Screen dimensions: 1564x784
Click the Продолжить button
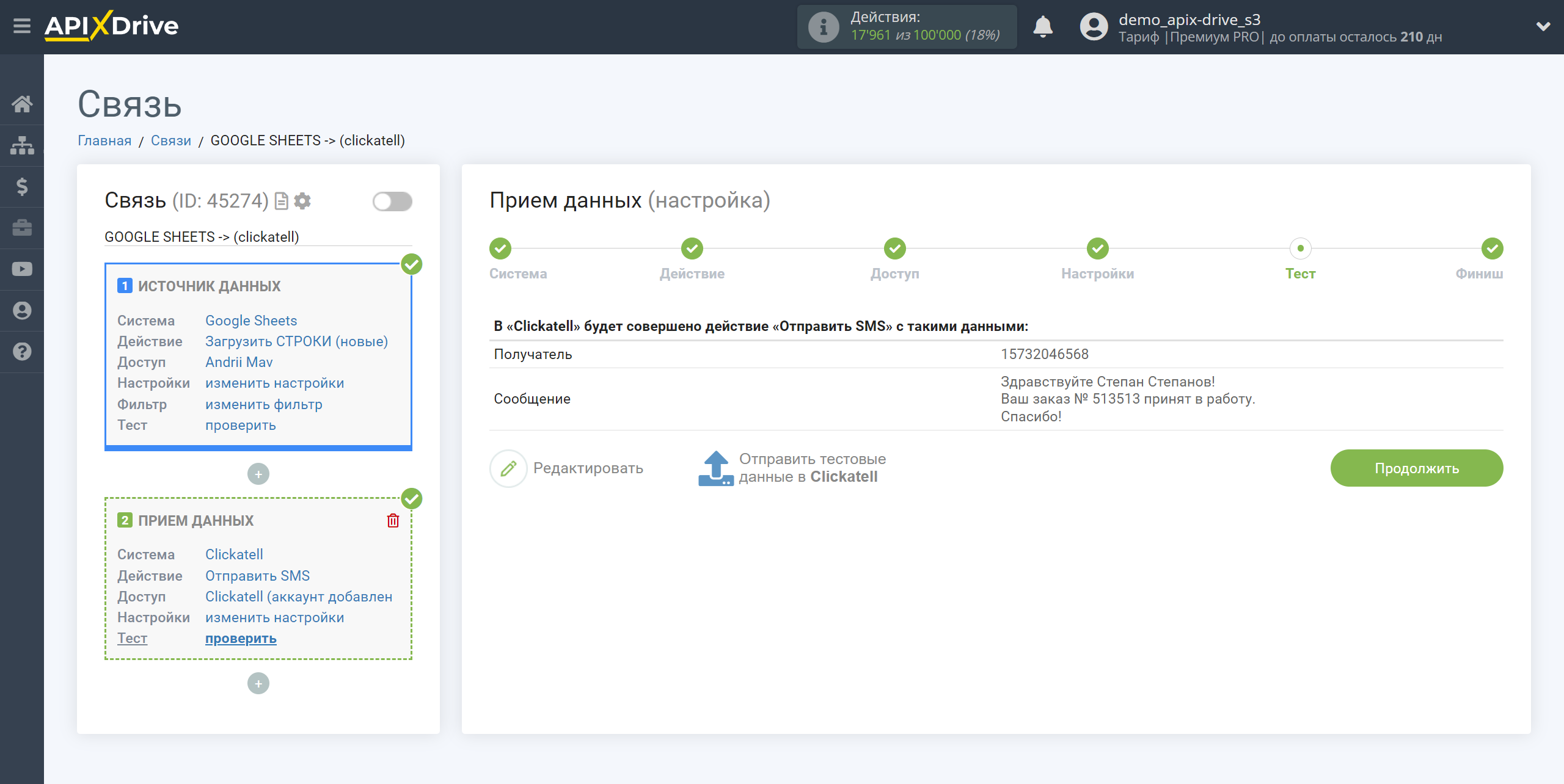click(x=1417, y=468)
